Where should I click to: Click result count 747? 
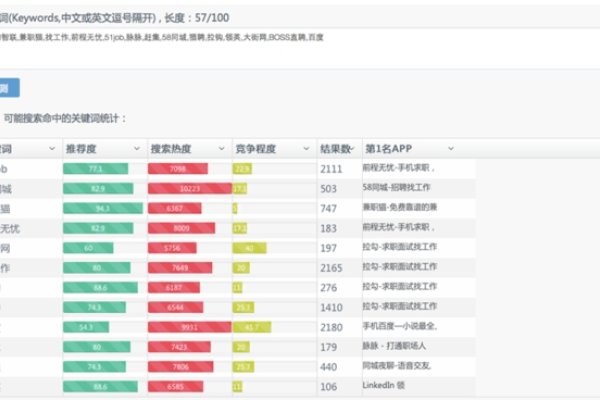(x=328, y=209)
